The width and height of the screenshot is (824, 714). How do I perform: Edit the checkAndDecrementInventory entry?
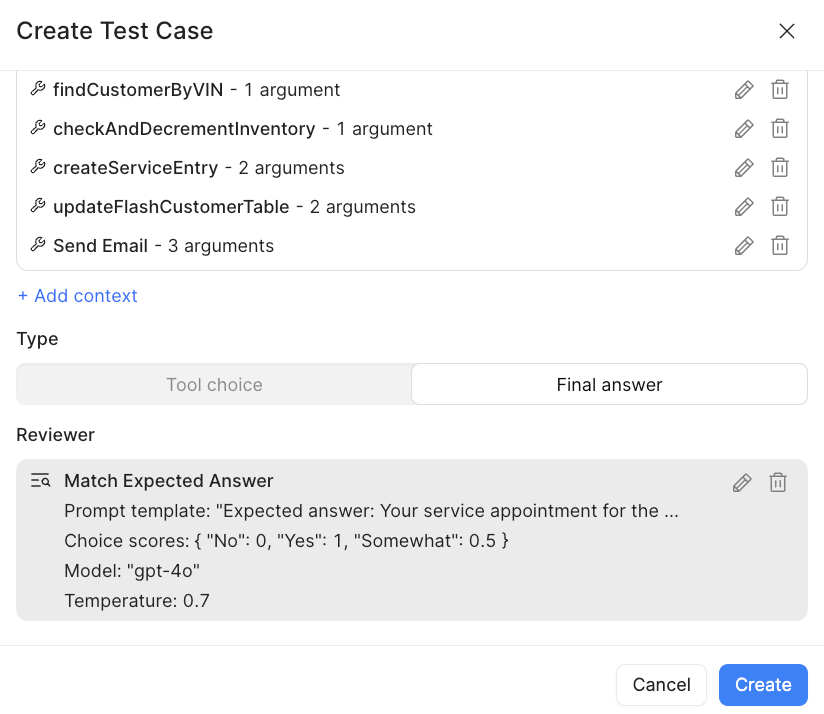point(743,129)
